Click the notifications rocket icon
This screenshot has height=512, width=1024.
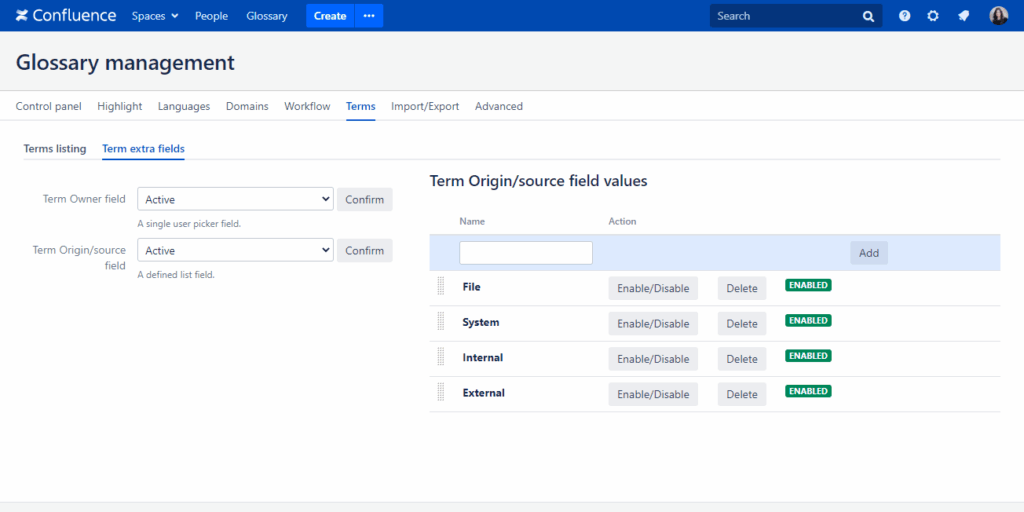tap(963, 16)
